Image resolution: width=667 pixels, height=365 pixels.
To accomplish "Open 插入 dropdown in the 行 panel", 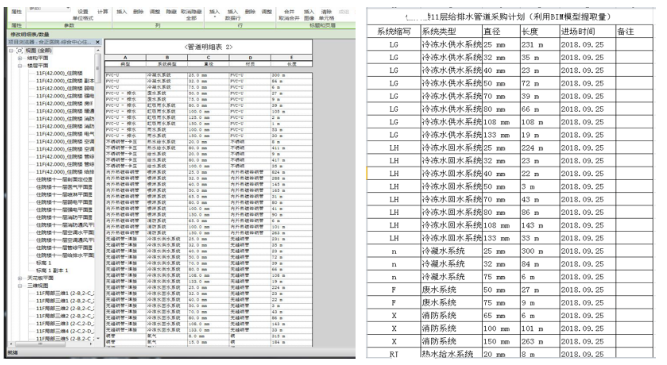I will [x=214, y=14].
